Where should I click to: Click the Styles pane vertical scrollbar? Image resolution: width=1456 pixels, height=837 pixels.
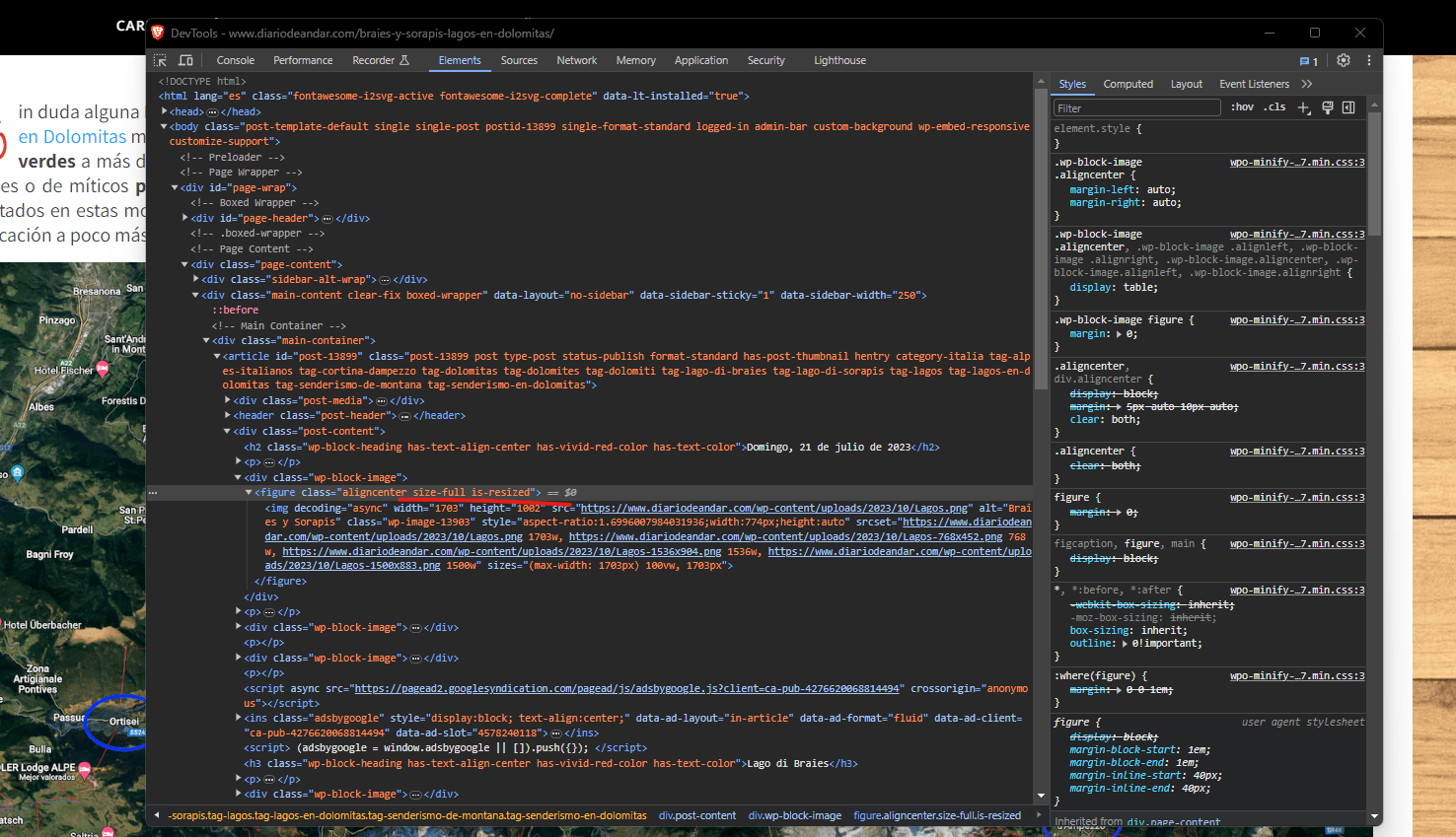point(1374,173)
